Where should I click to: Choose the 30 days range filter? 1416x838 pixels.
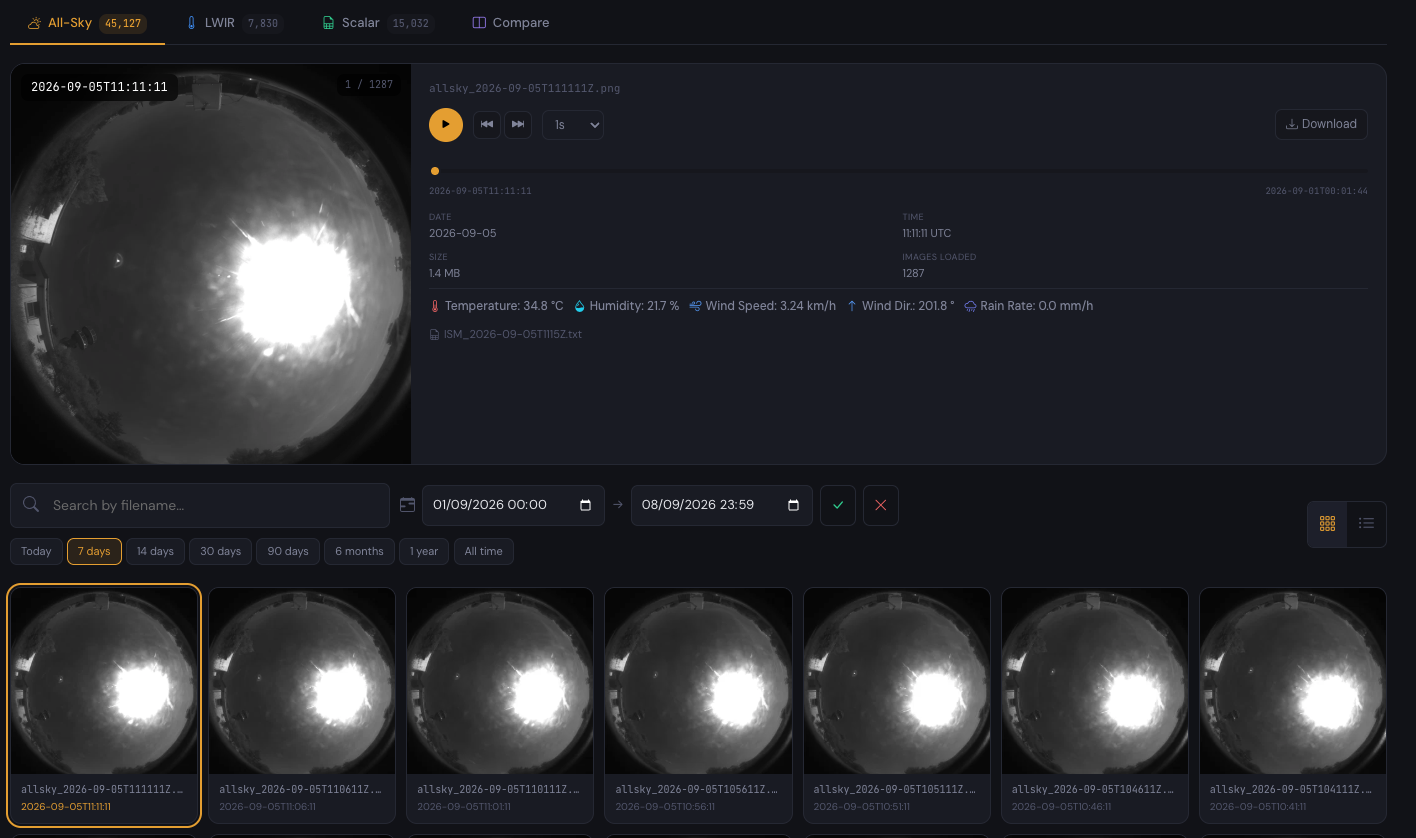pos(220,551)
